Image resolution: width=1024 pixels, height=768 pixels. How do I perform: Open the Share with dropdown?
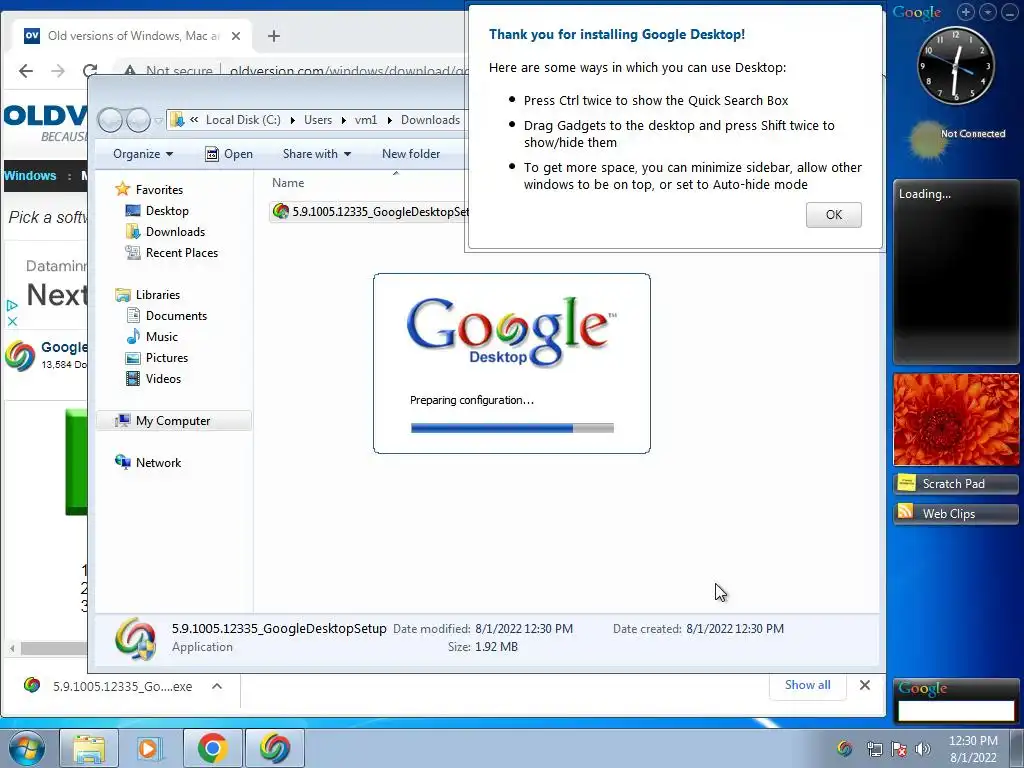click(x=317, y=154)
